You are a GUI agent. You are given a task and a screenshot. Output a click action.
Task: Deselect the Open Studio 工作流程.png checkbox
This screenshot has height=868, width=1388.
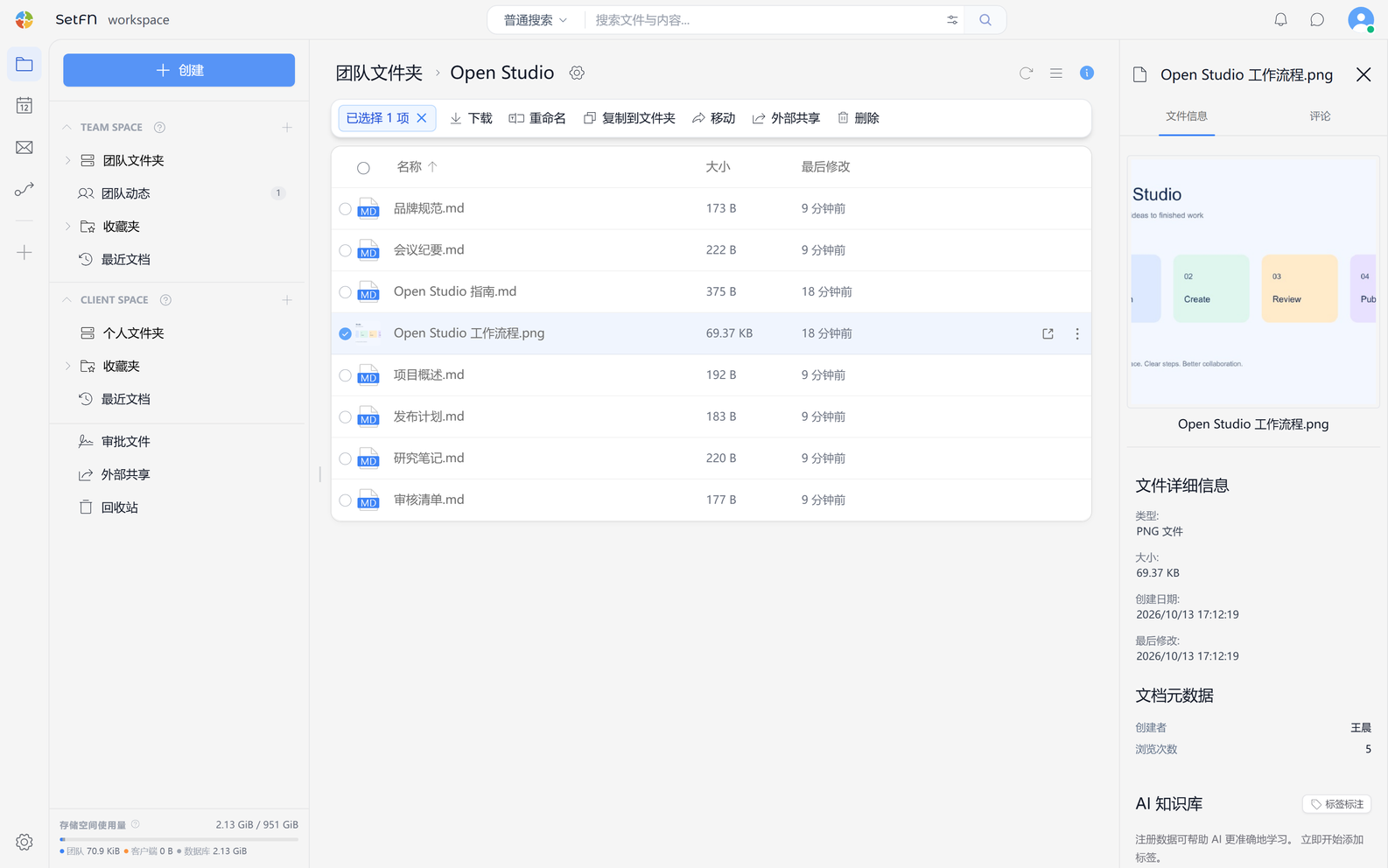(346, 334)
